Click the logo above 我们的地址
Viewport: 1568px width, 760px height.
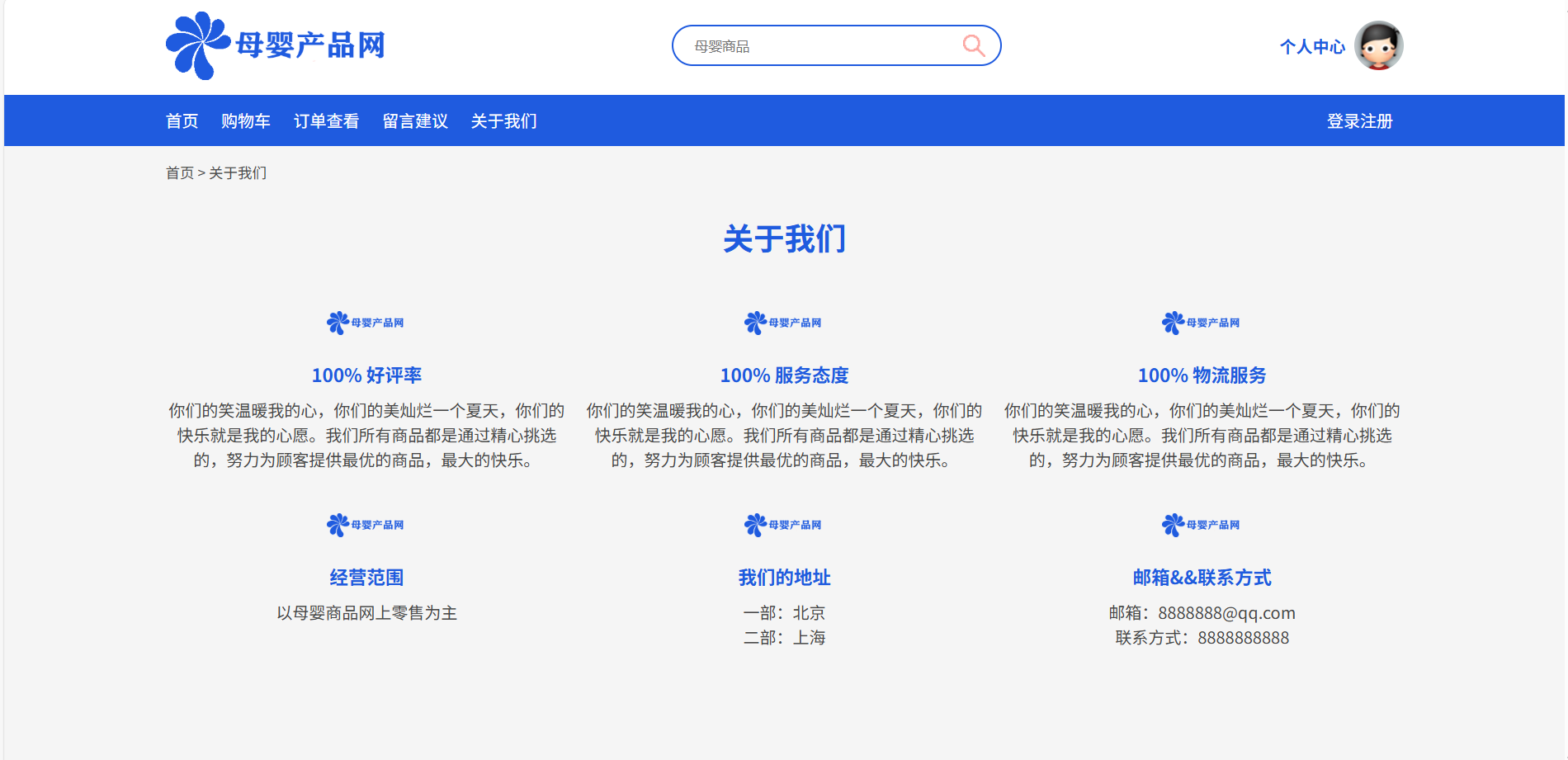(x=783, y=525)
